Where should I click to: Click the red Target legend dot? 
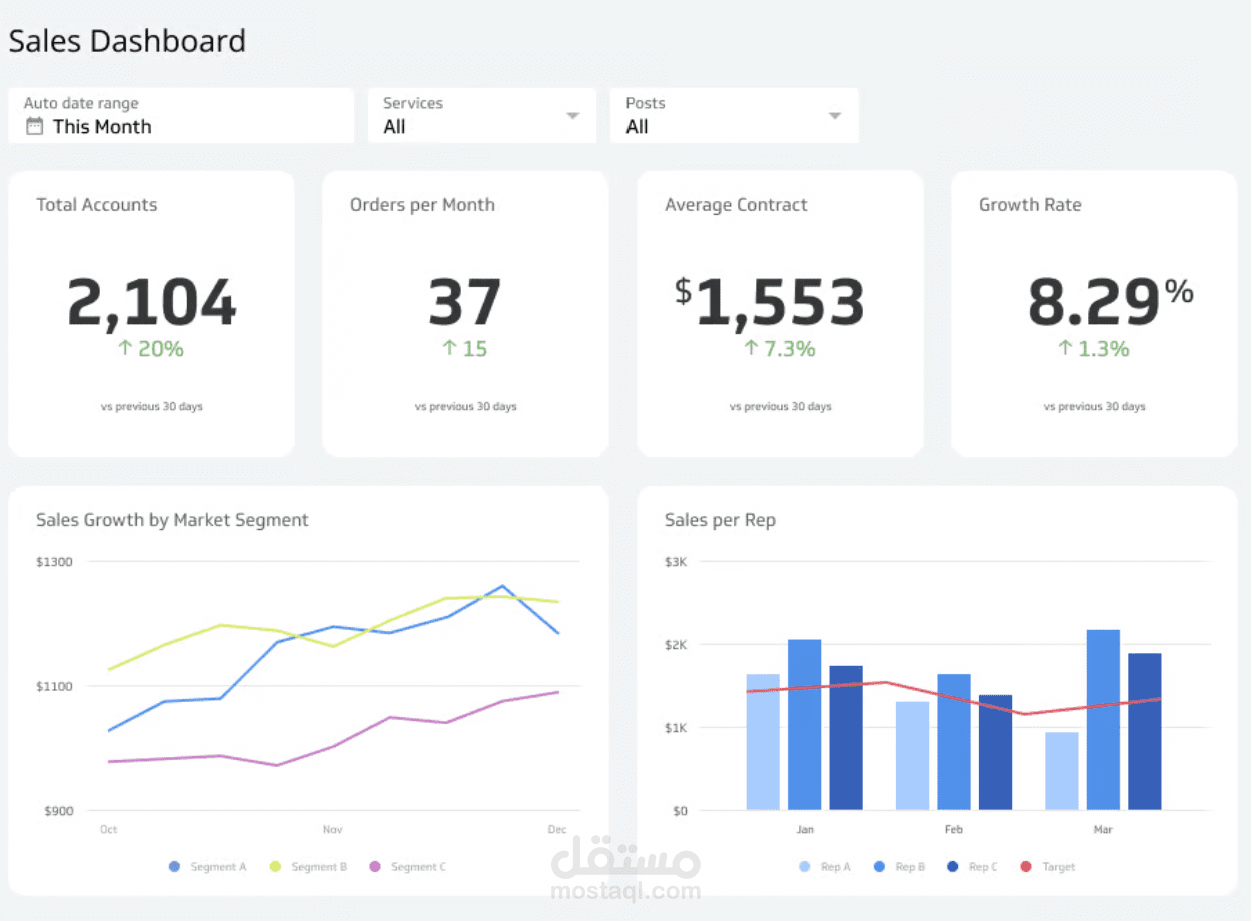tap(1027, 866)
